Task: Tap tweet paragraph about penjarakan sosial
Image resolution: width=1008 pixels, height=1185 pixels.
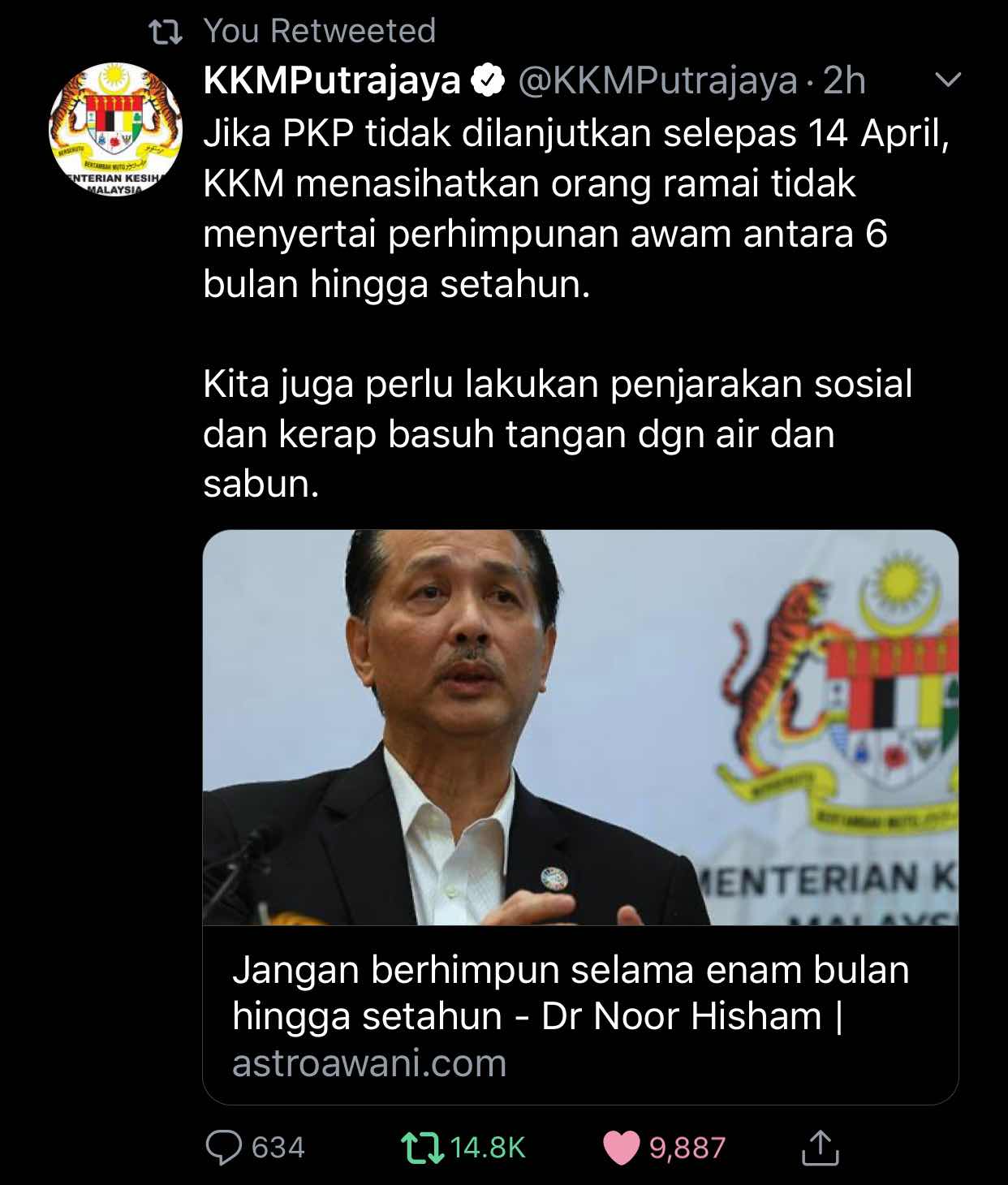Action: tap(558, 433)
